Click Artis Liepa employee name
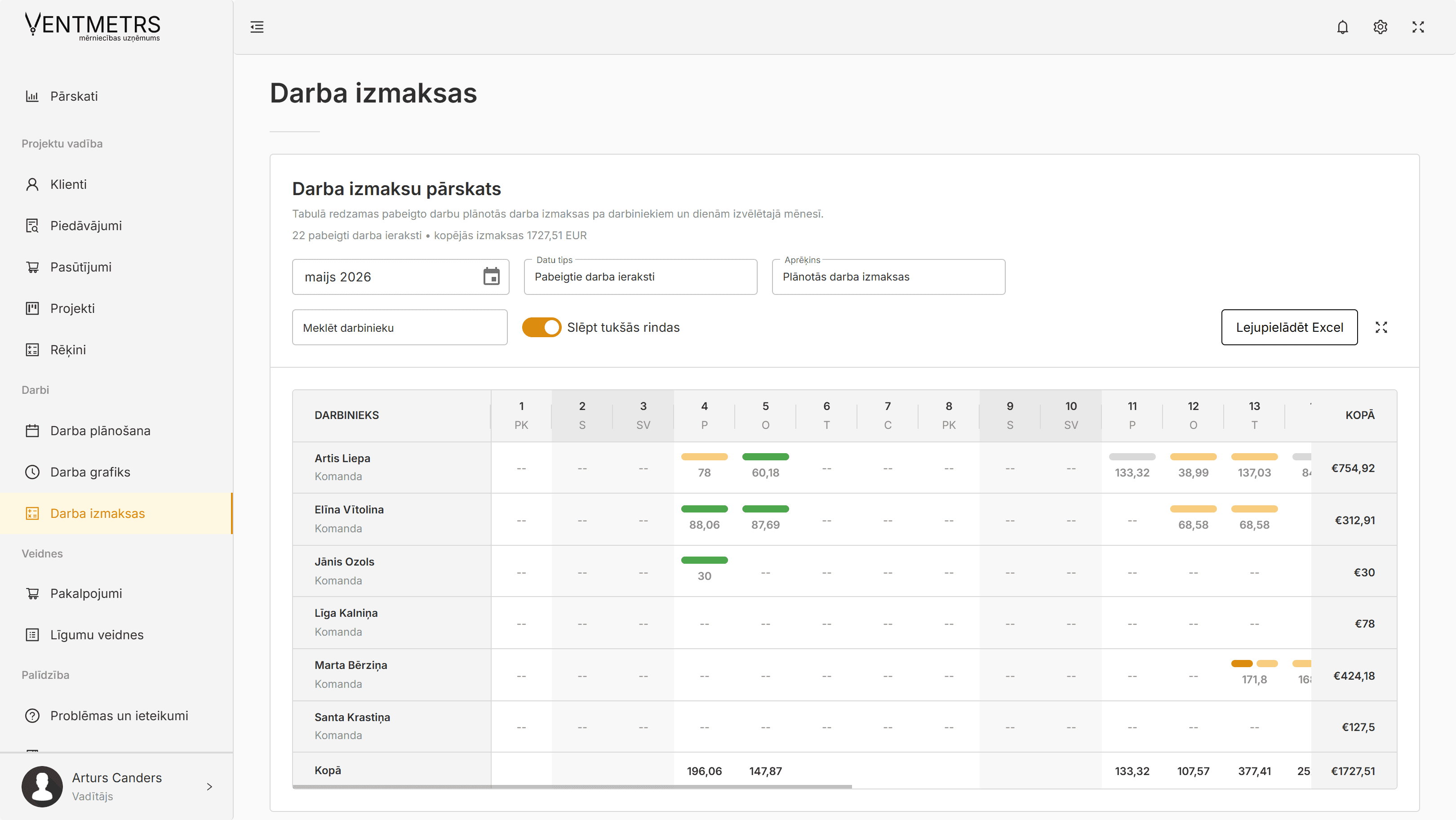Image resolution: width=1456 pixels, height=820 pixels. click(342, 458)
